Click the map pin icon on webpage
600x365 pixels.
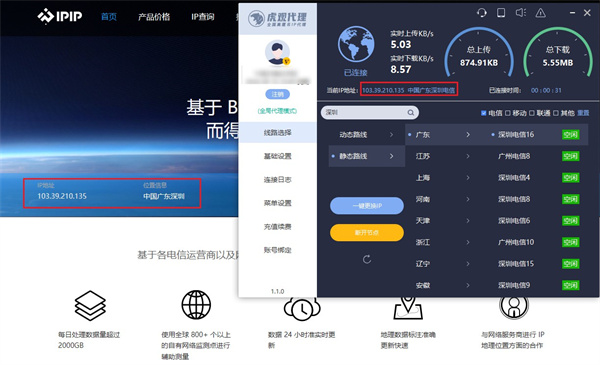click(408, 308)
